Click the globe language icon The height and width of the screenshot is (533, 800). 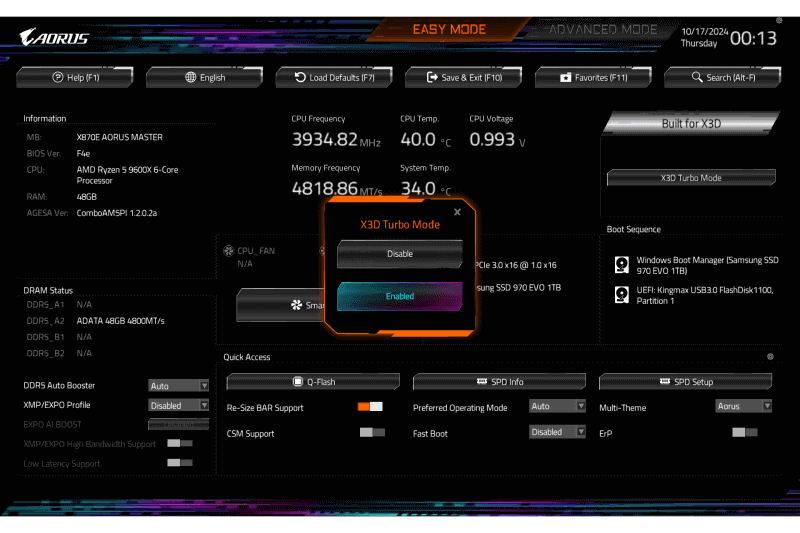click(190, 78)
